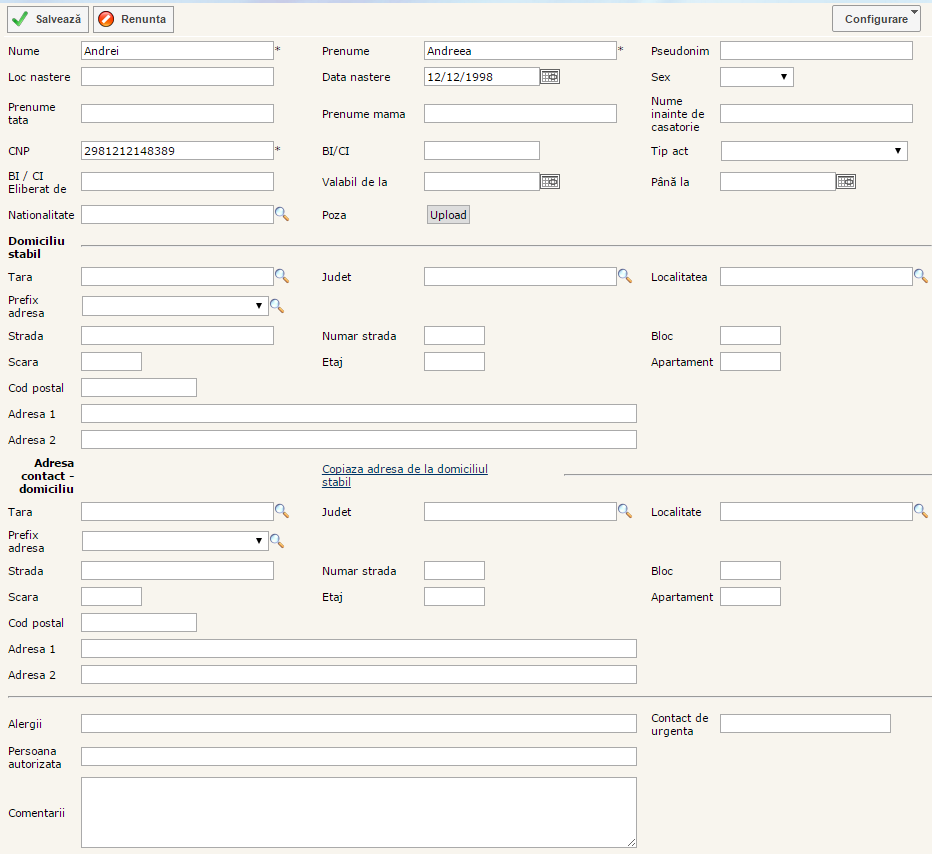
Task: Open the Configurare menu
Action: tap(876, 19)
